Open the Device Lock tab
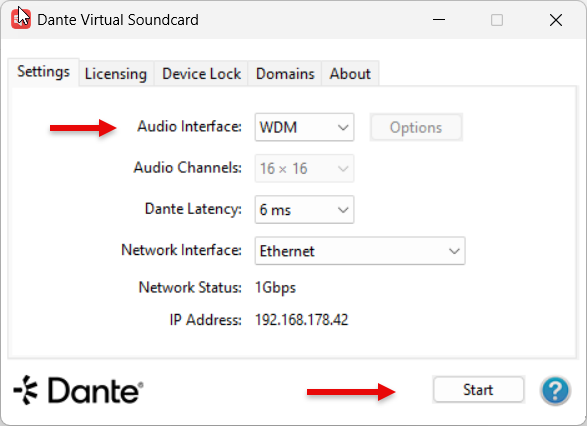Viewport: 587px width, 426px height. tap(201, 74)
